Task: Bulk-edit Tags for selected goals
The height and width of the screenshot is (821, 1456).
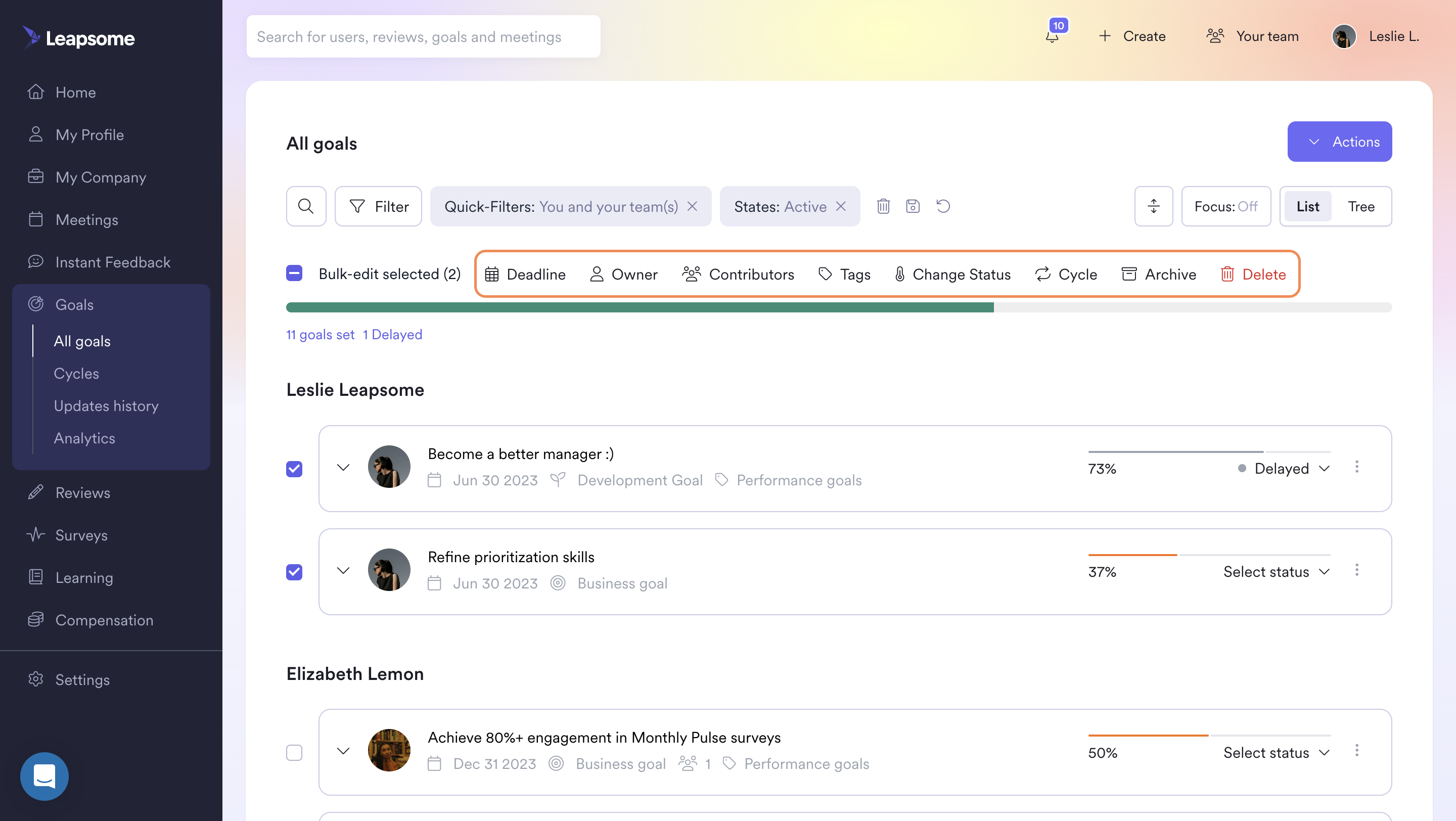Action: click(x=844, y=274)
